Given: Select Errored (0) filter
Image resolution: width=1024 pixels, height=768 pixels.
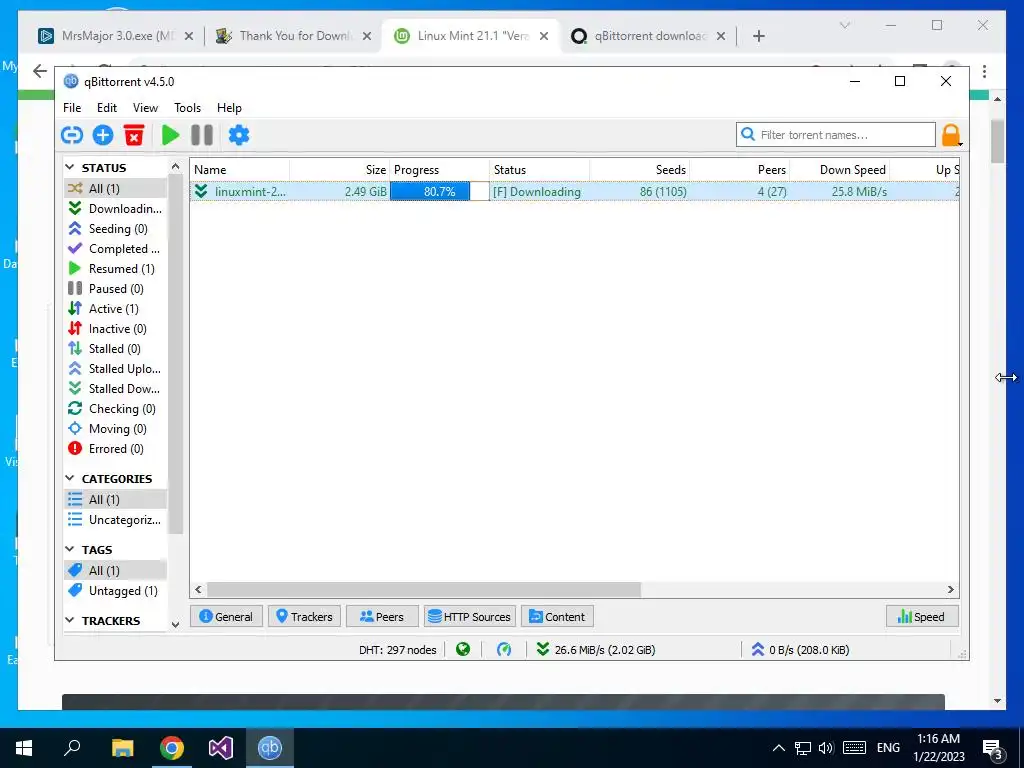Looking at the screenshot, I should [x=115, y=449].
